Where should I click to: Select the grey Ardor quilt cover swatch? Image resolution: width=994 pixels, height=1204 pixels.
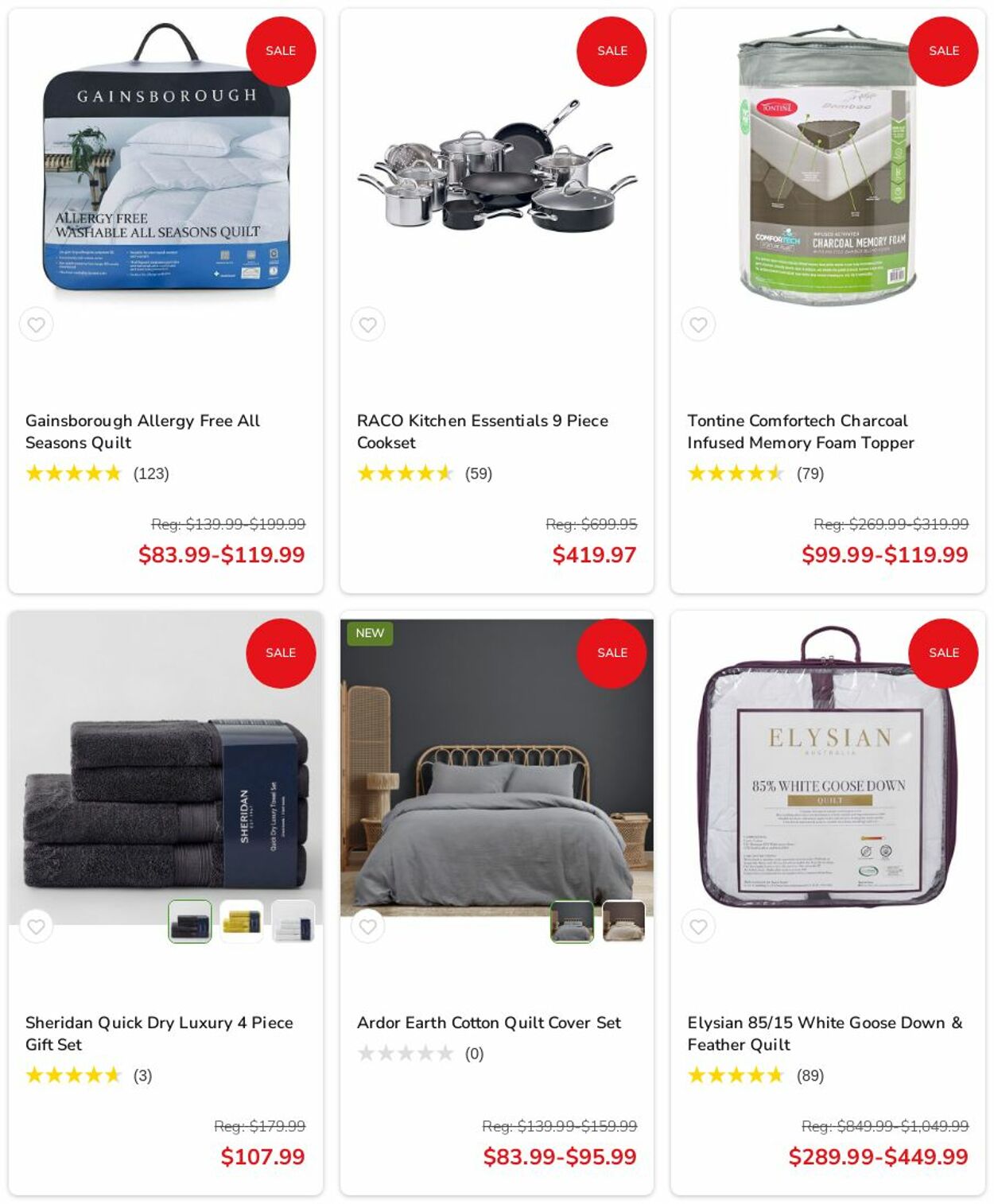pos(573,922)
